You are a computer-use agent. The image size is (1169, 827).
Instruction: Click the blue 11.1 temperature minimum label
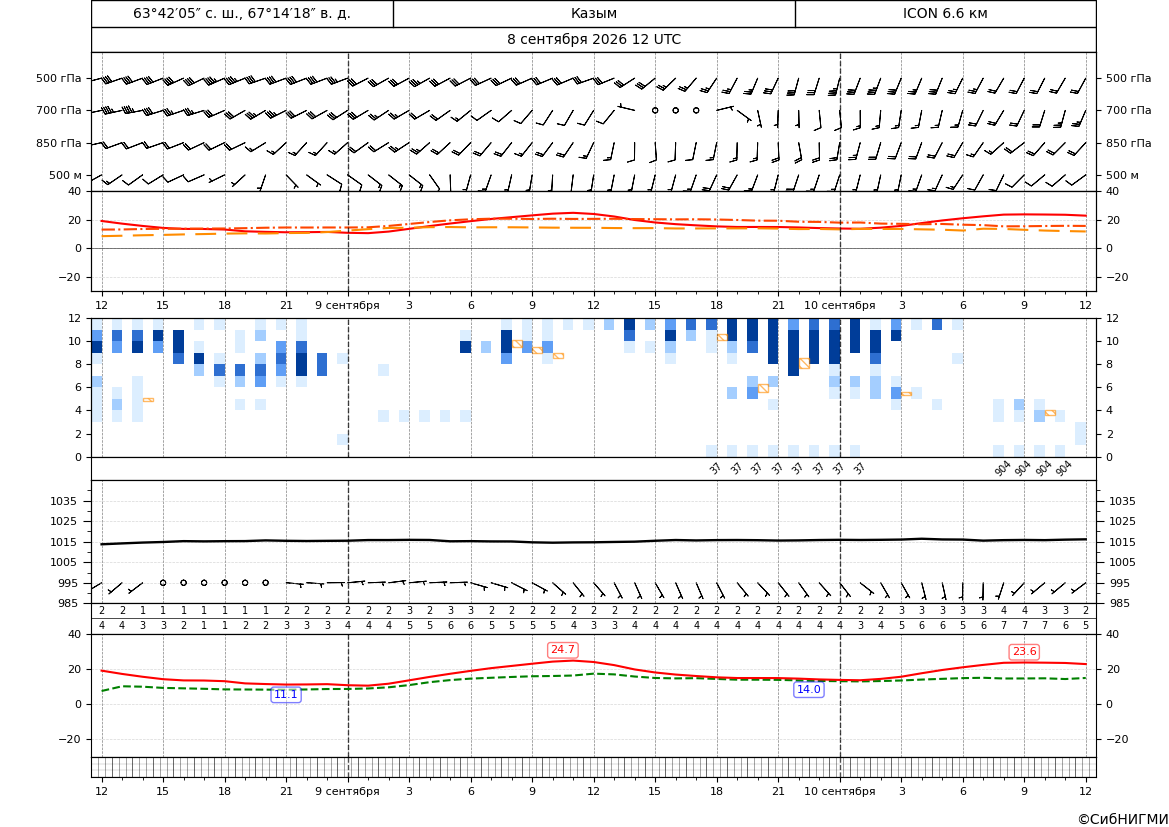286,694
